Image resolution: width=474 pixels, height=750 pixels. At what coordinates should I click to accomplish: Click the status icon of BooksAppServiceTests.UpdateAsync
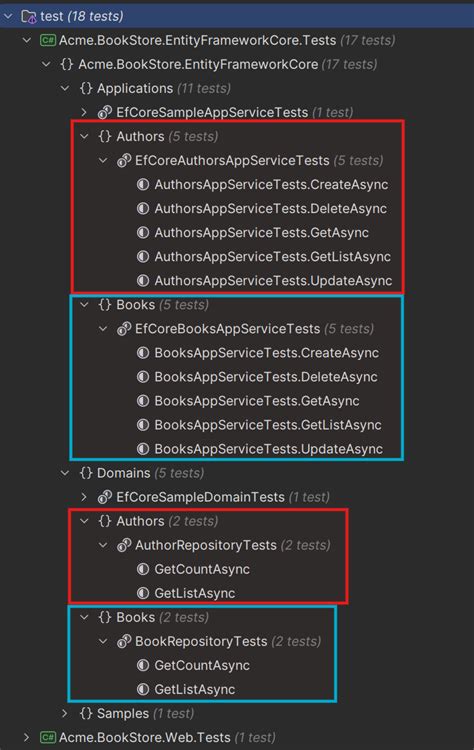coord(143,449)
